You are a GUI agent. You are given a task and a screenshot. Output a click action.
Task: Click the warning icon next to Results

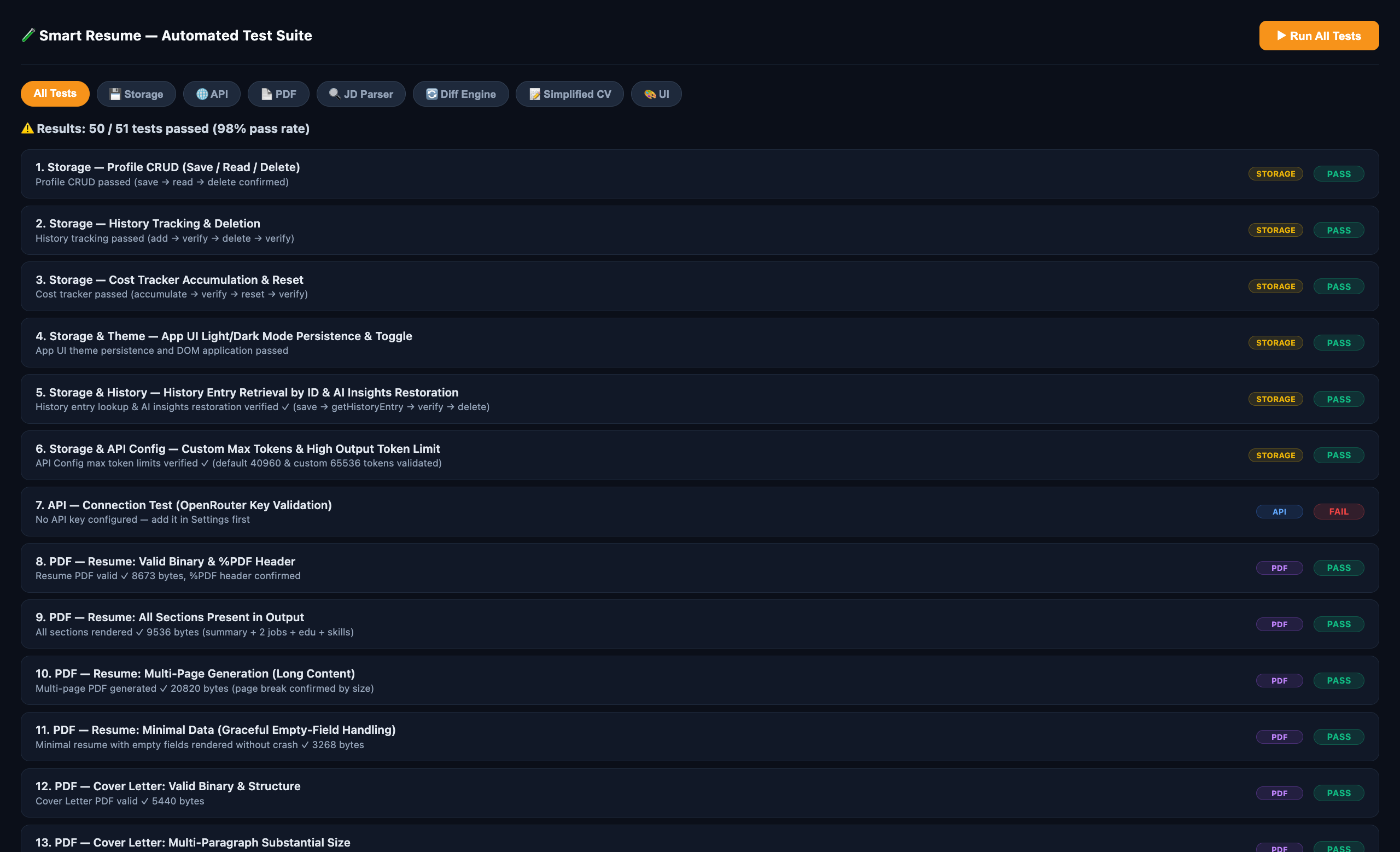coord(27,129)
